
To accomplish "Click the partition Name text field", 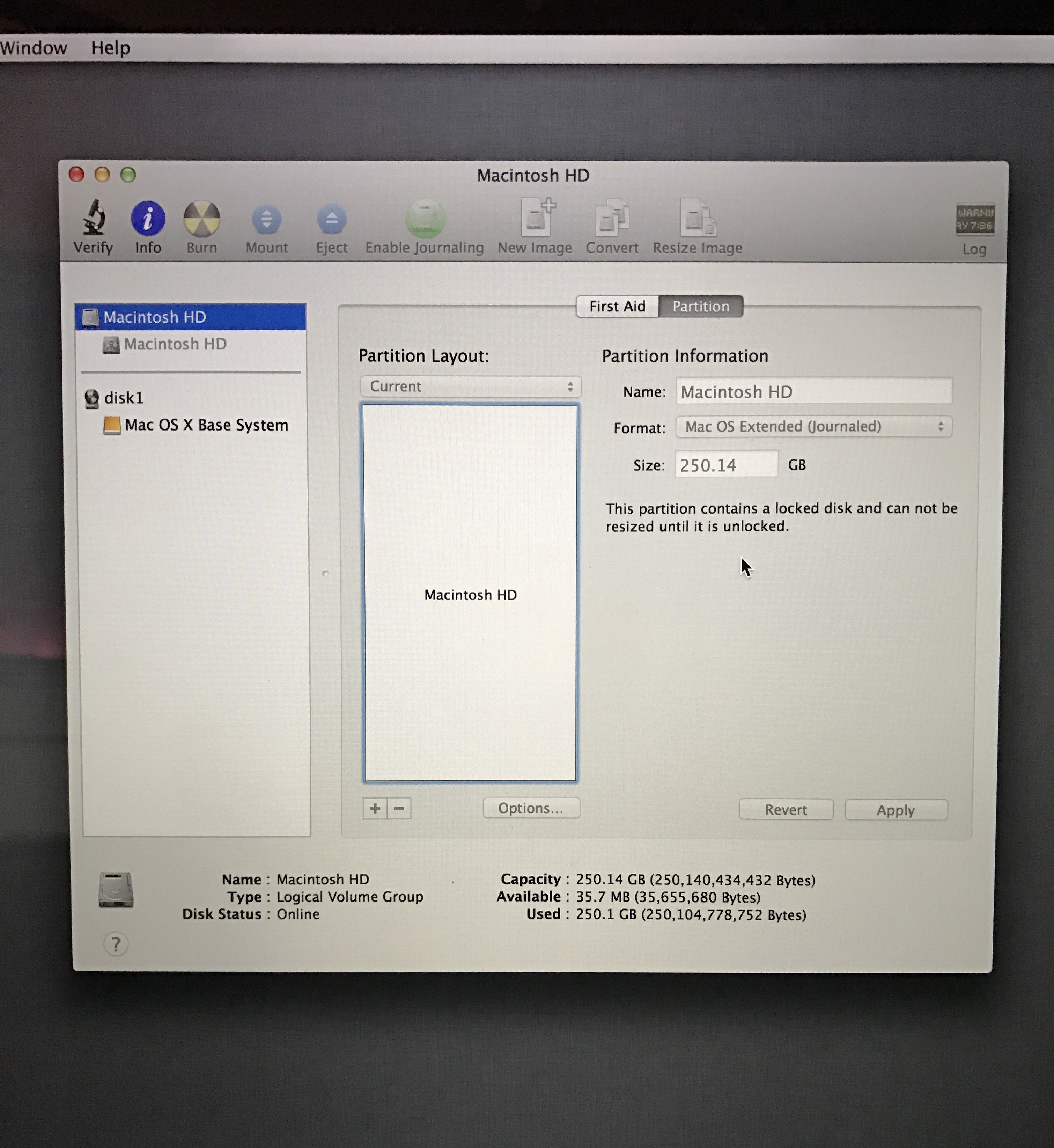I will coord(813,392).
